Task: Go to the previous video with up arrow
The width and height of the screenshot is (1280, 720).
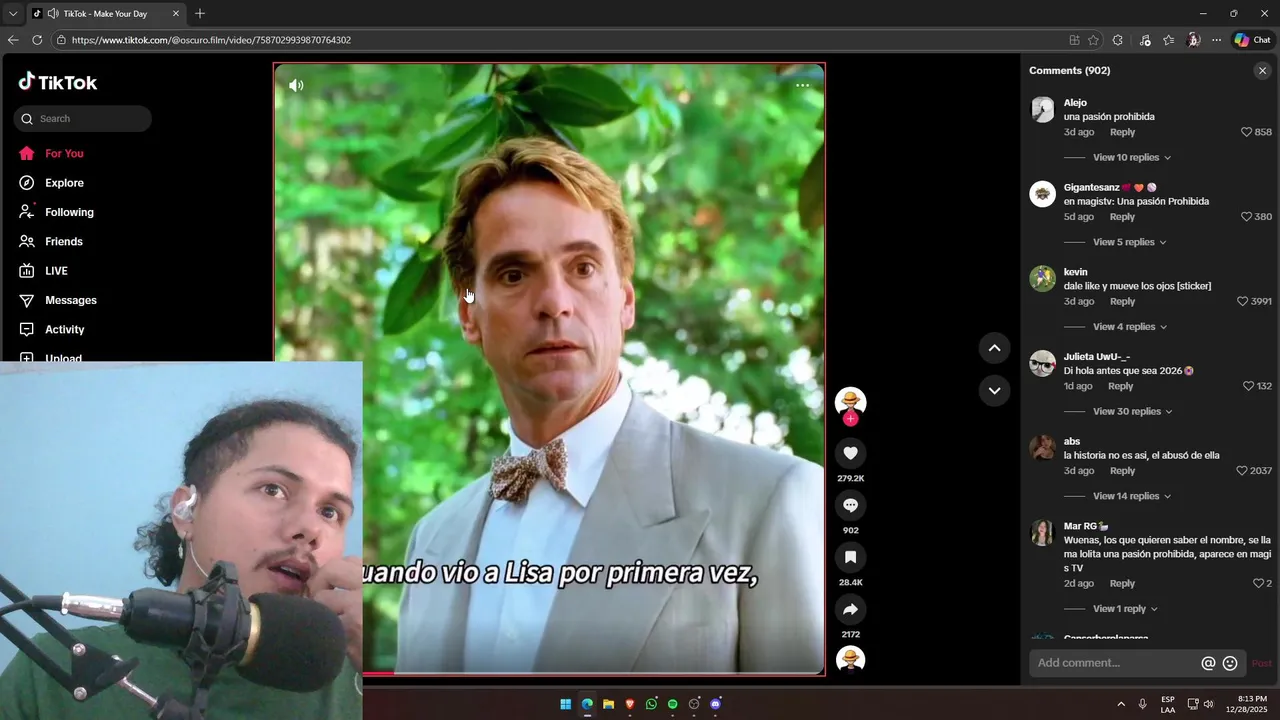Action: [994, 348]
